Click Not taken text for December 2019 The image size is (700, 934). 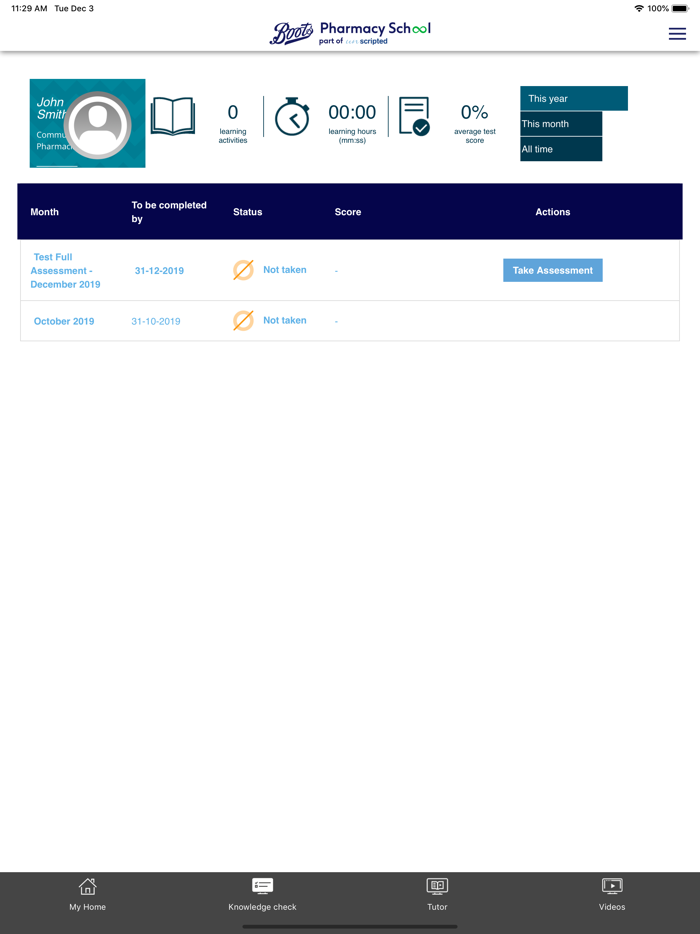pyautogui.click(x=285, y=270)
